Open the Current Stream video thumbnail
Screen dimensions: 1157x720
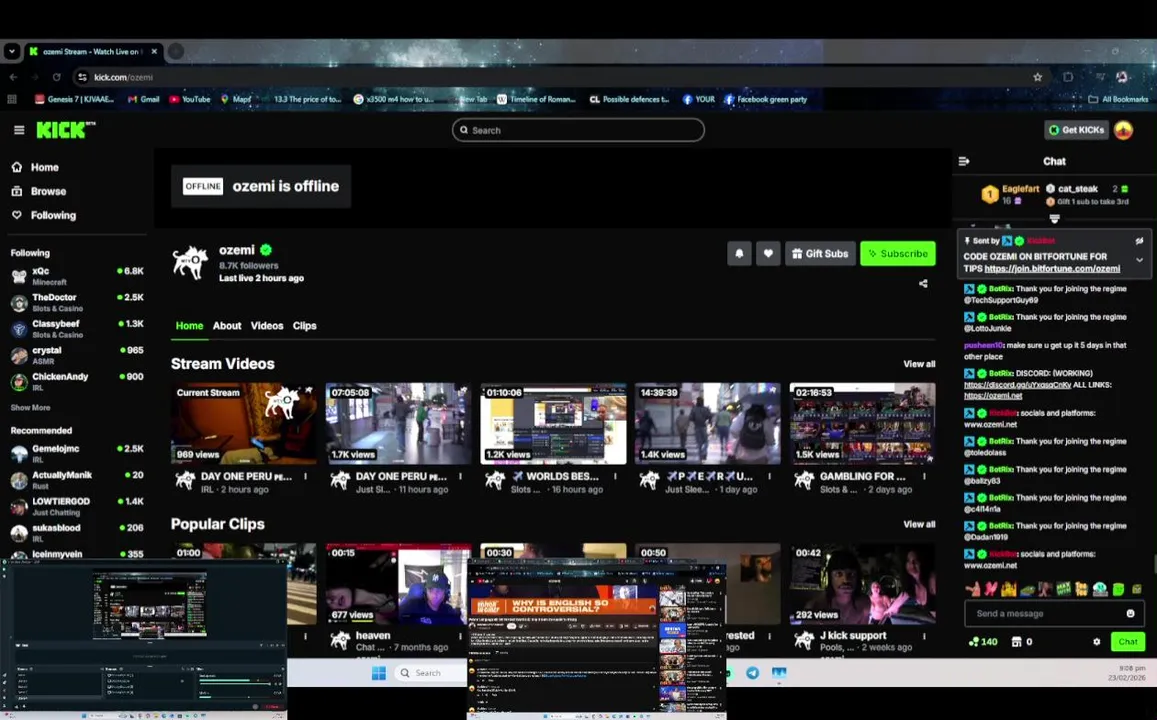pos(244,423)
